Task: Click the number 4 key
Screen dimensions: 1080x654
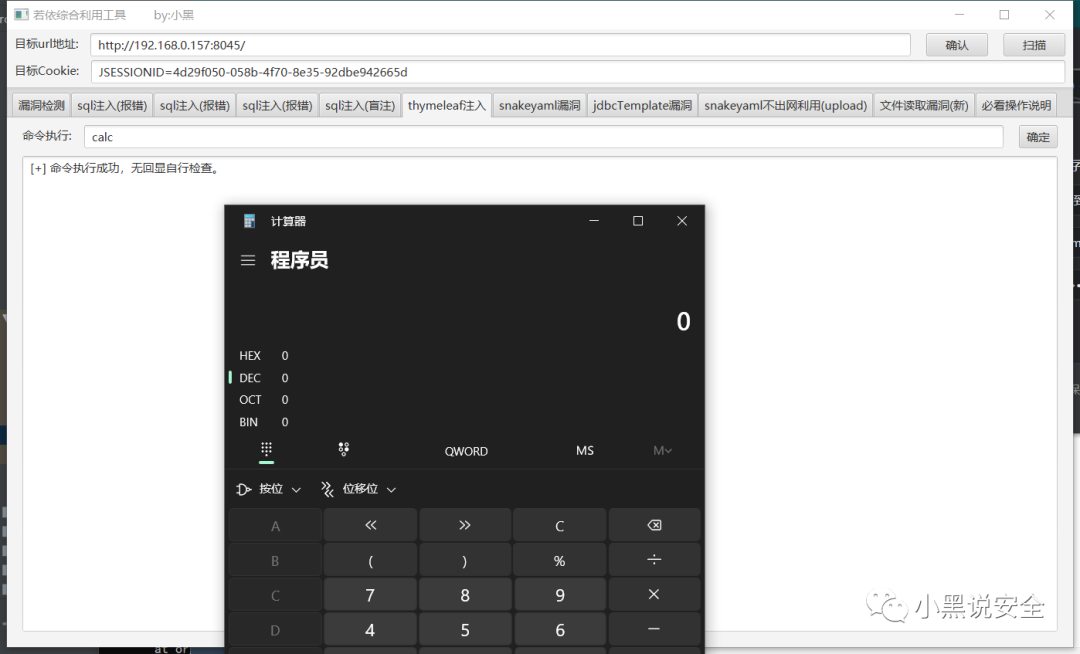Action: pos(371,629)
